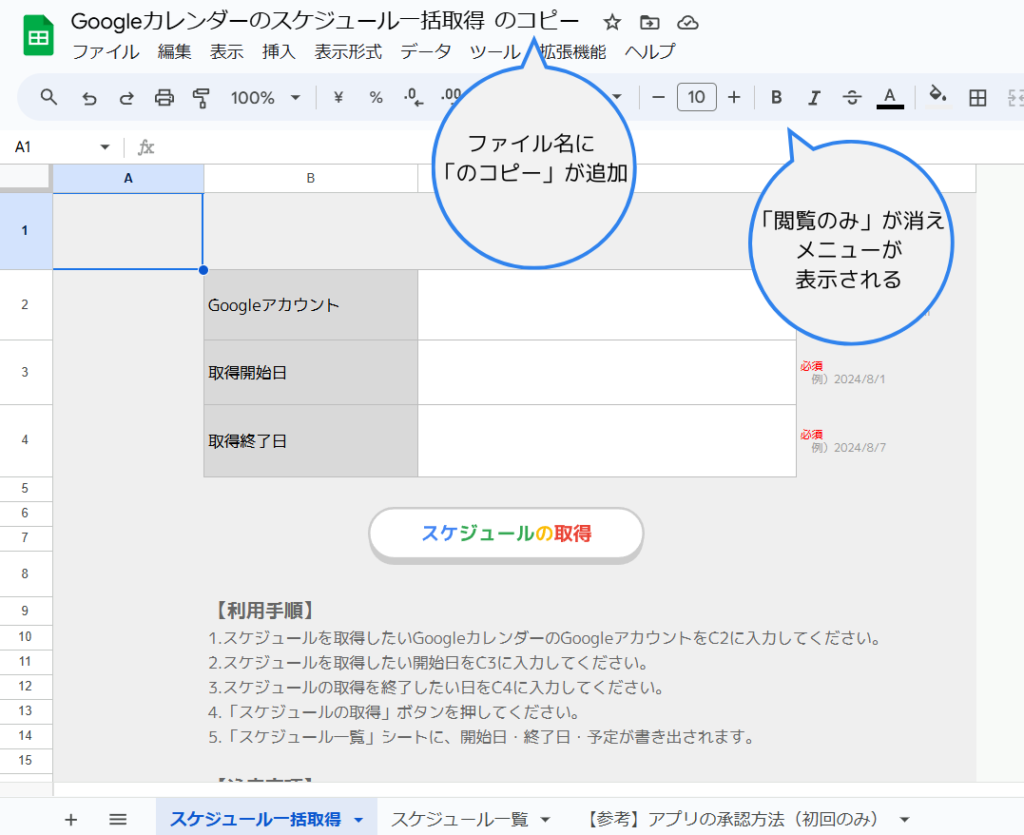Viewport: 1024px width, 835px height.
Task: Undo the last action
Action: [x=89, y=98]
